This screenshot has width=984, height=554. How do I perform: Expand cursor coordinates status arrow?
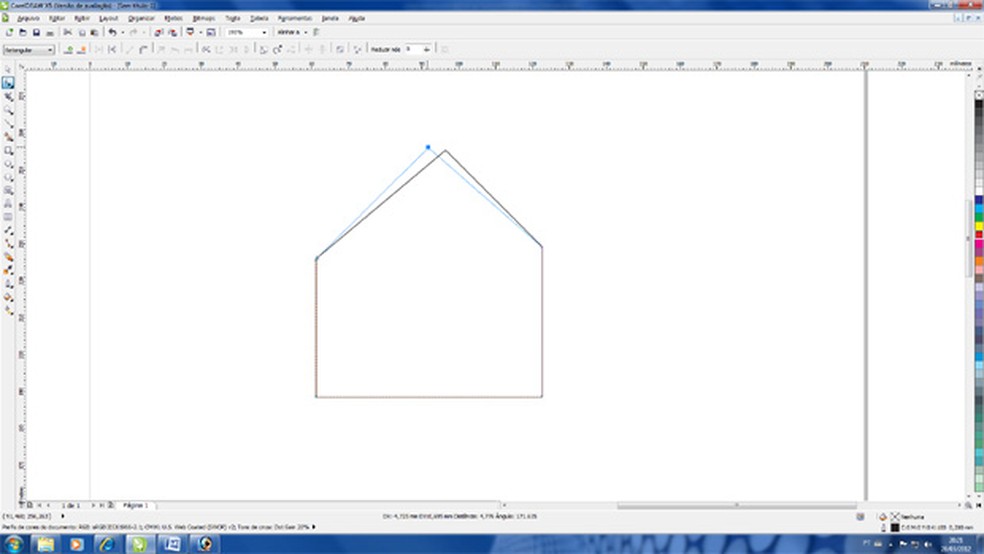(63, 516)
